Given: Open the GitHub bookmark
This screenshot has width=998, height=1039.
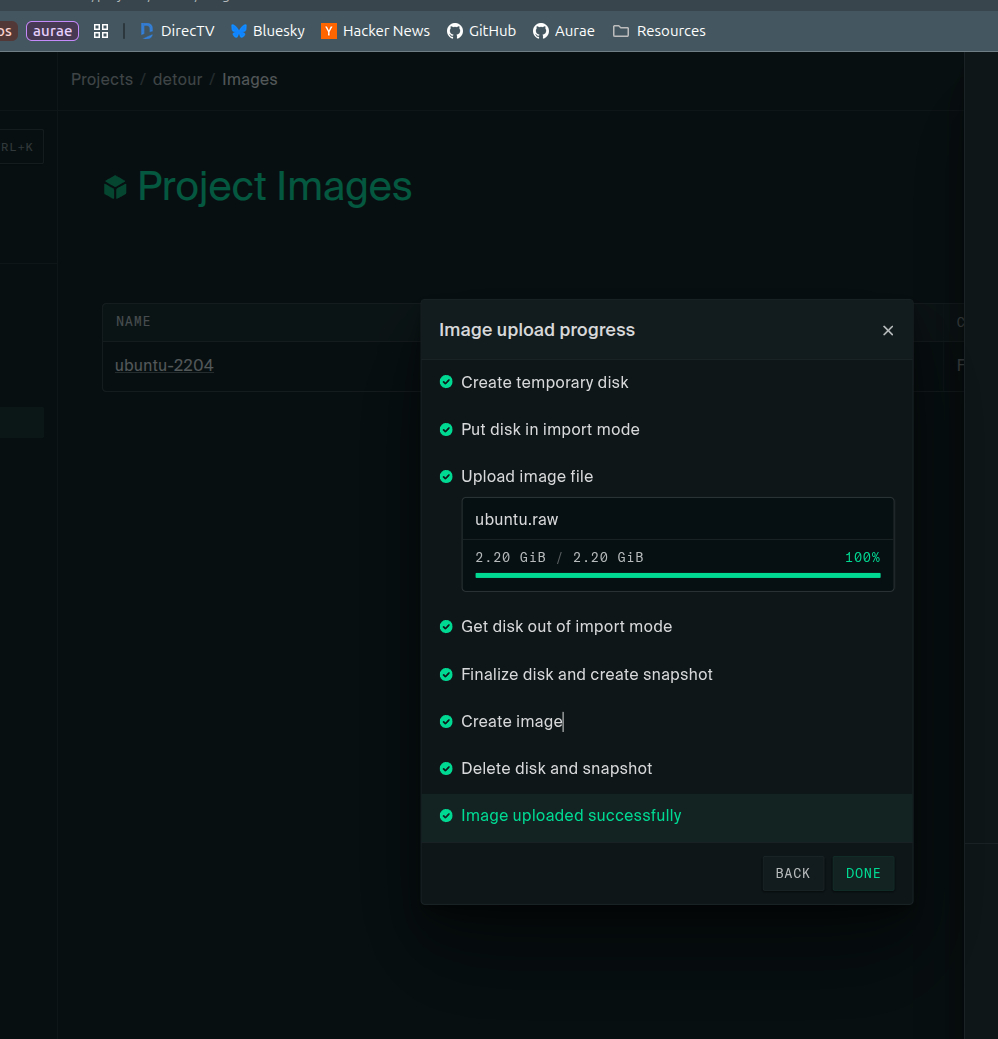Looking at the screenshot, I should pos(481,31).
